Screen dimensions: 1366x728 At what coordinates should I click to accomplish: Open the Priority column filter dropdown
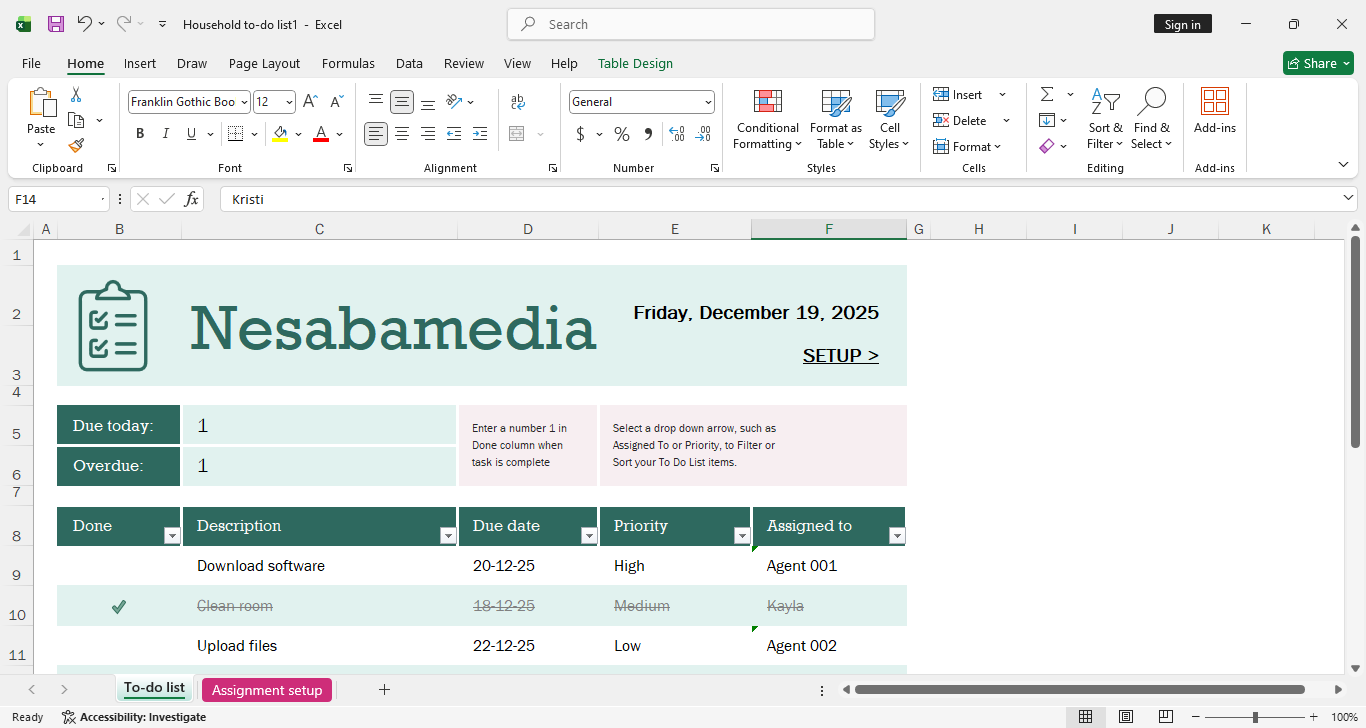[x=742, y=536]
